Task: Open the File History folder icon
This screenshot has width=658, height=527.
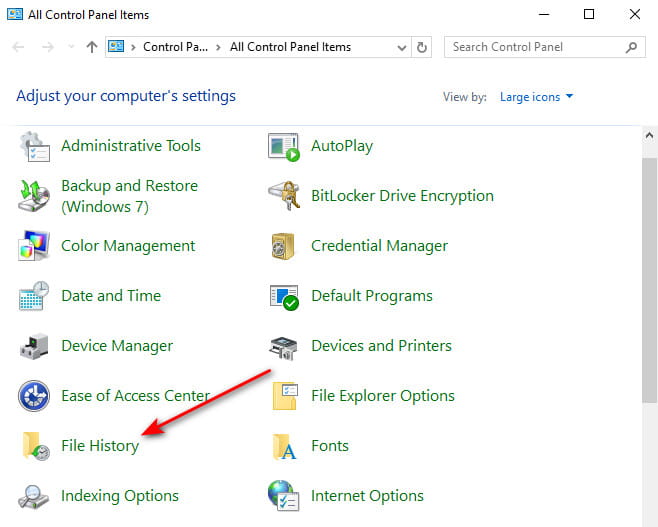Action: coord(36,446)
